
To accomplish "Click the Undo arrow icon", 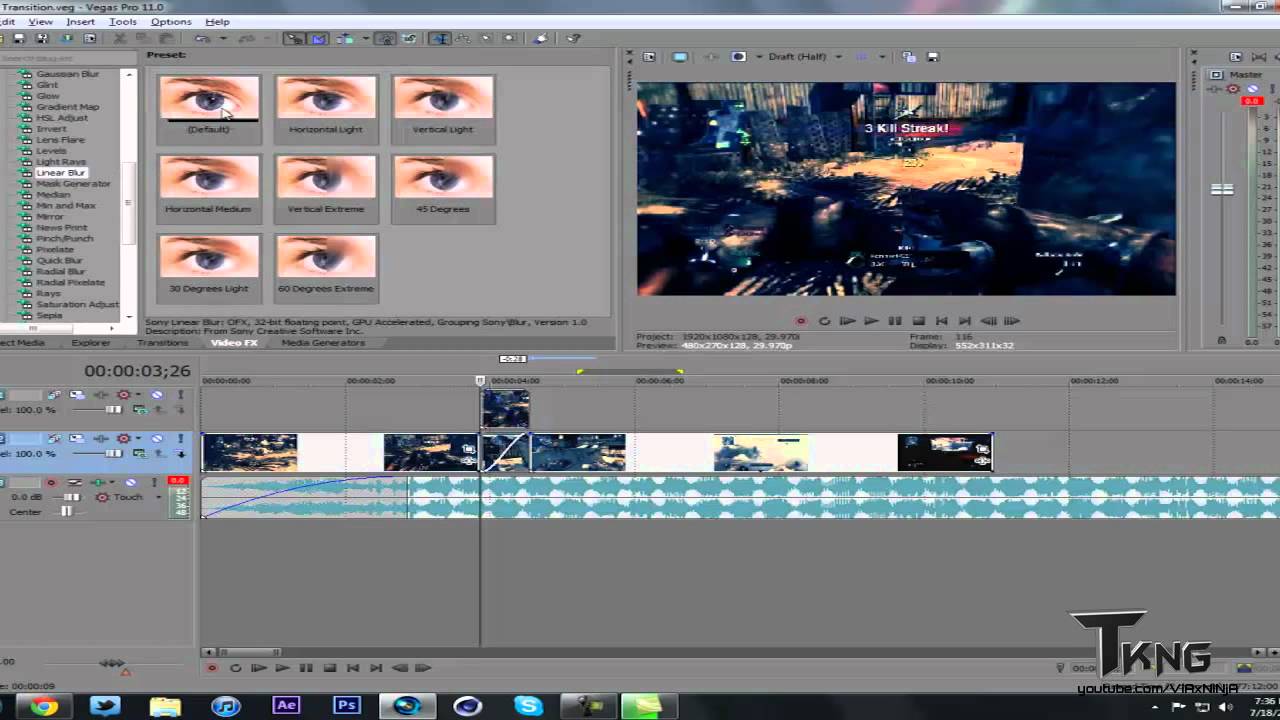I will [x=202, y=39].
